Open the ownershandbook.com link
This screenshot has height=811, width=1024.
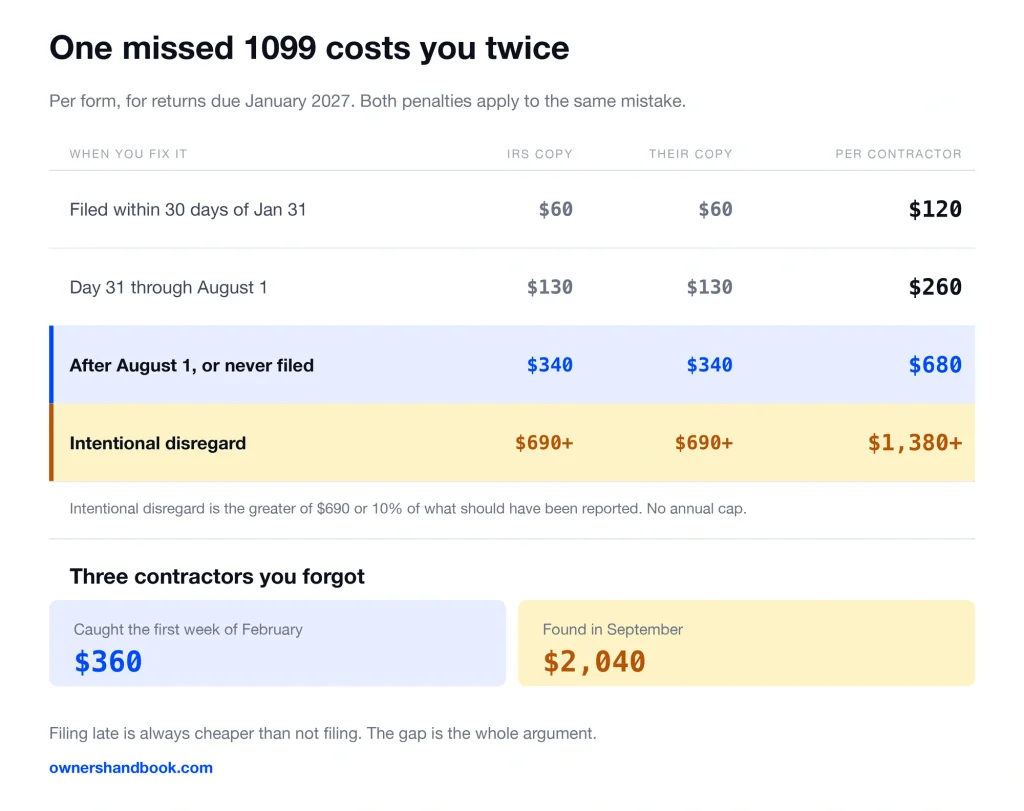[131, 768]
